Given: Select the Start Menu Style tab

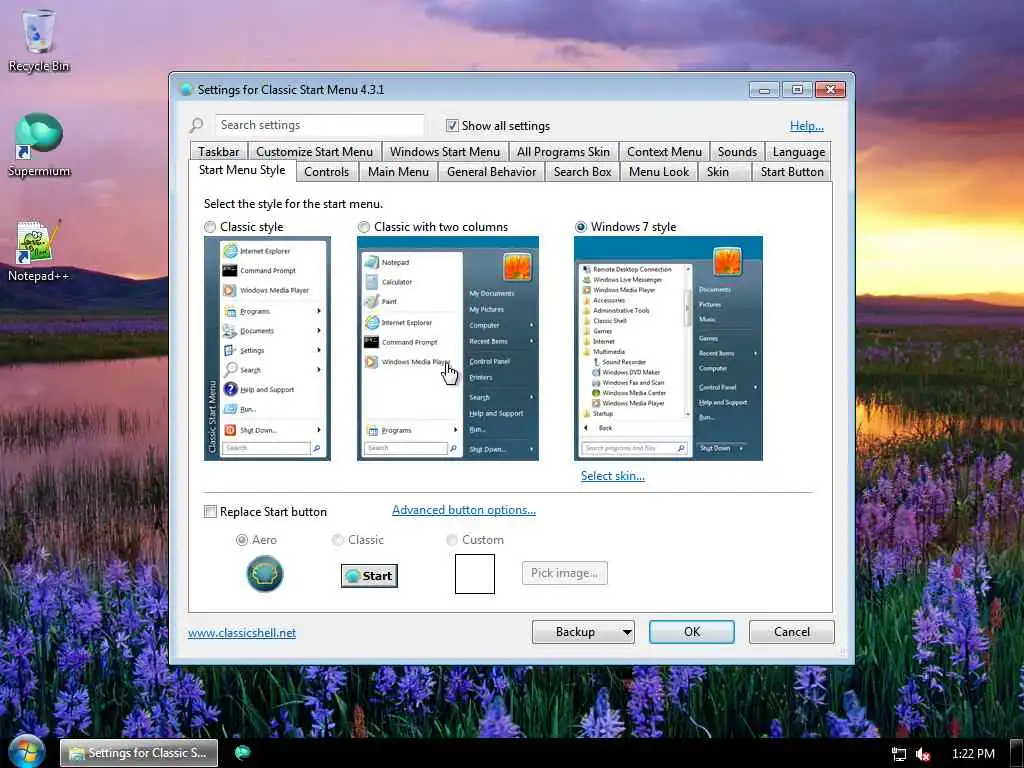Looking at the screenshot, I should click(242, 170).
